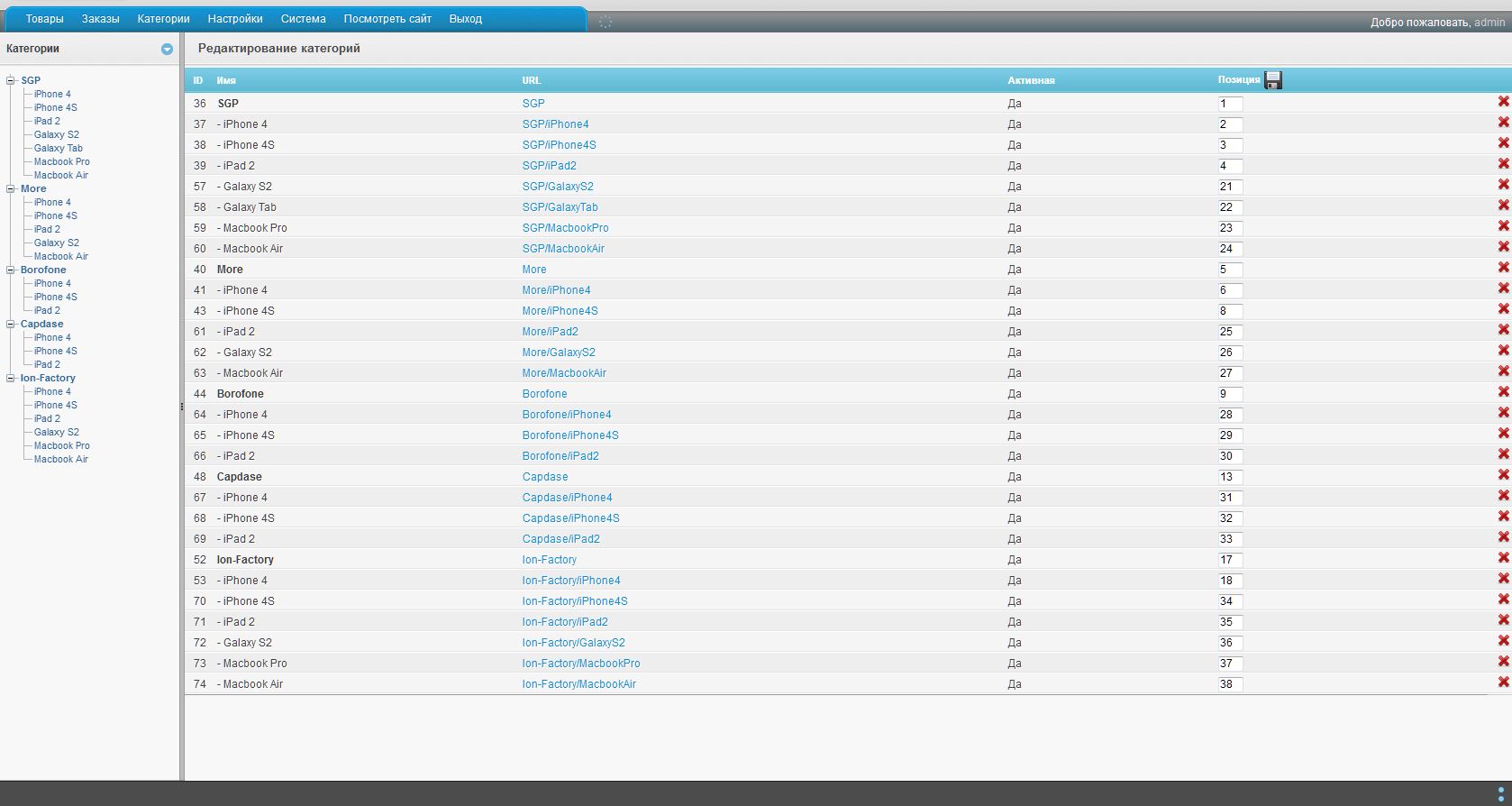Delete the SGP/iPhone4 category row
Screen dimensions: 1512x806
(x=1503, y=123)
